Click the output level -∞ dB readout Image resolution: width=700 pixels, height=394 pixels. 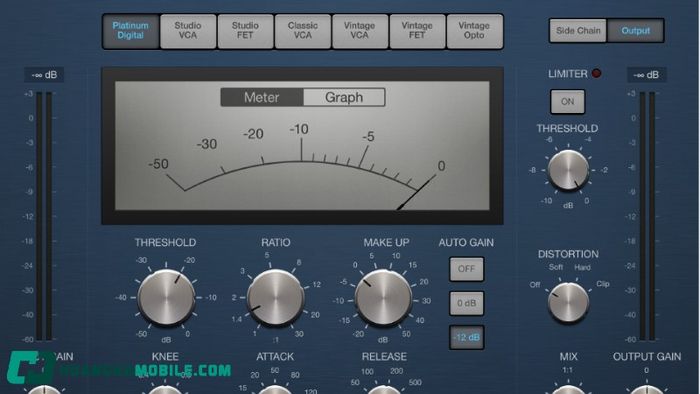[647, 75]
